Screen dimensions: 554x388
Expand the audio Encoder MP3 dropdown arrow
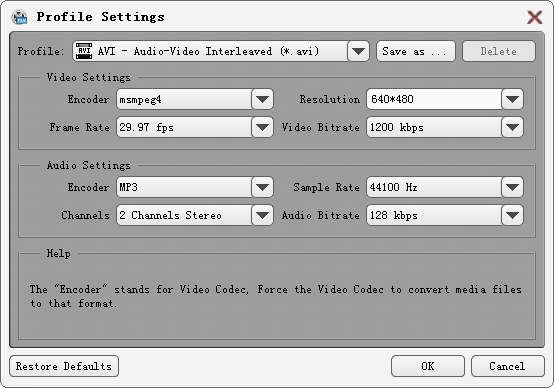(x=262, y=187)
